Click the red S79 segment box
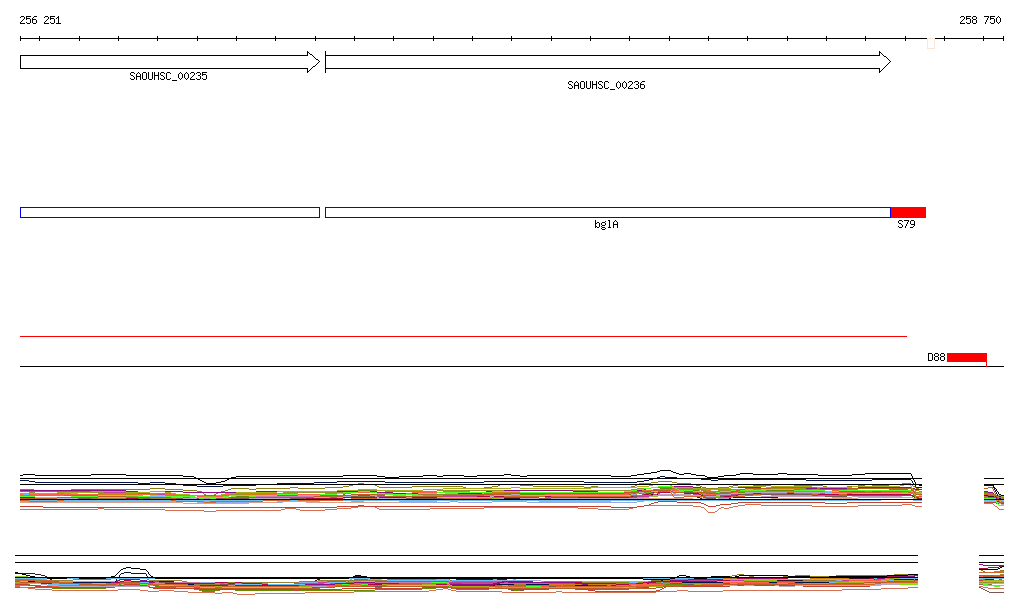This screenshot has height=611, width=1024. 908,212
